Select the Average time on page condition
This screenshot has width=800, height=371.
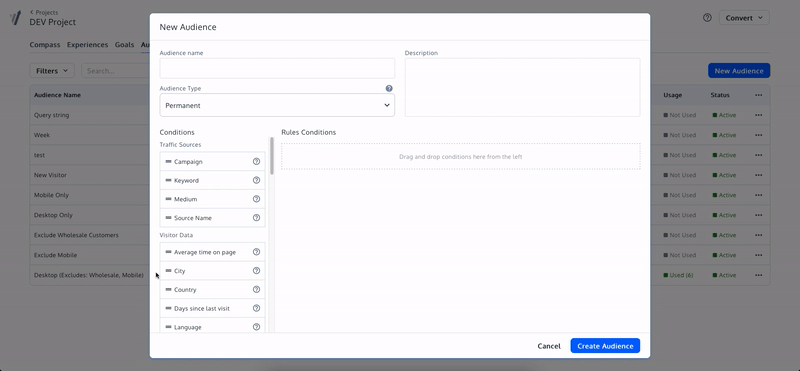pos(212,252)
